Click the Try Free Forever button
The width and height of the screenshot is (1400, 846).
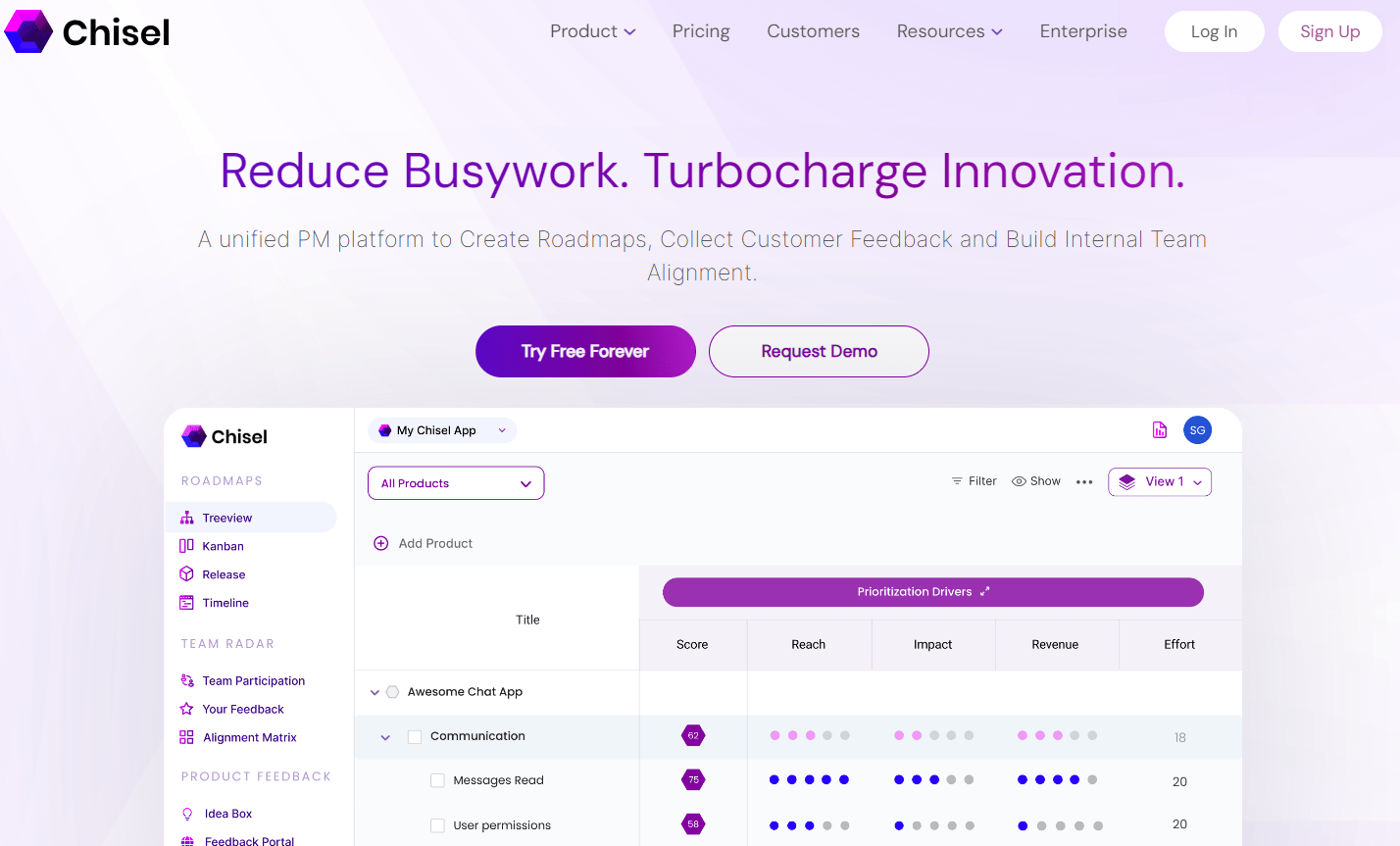point(585,351)
